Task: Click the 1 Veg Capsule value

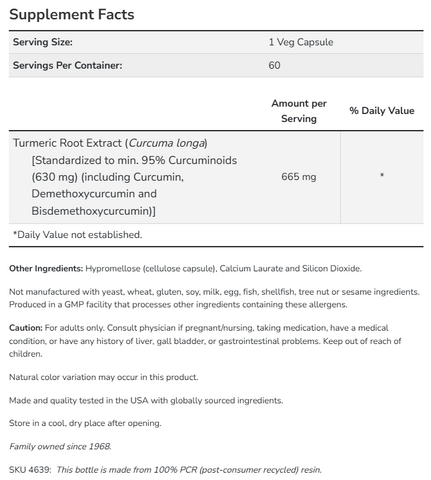Action: (x=301, y=42)
